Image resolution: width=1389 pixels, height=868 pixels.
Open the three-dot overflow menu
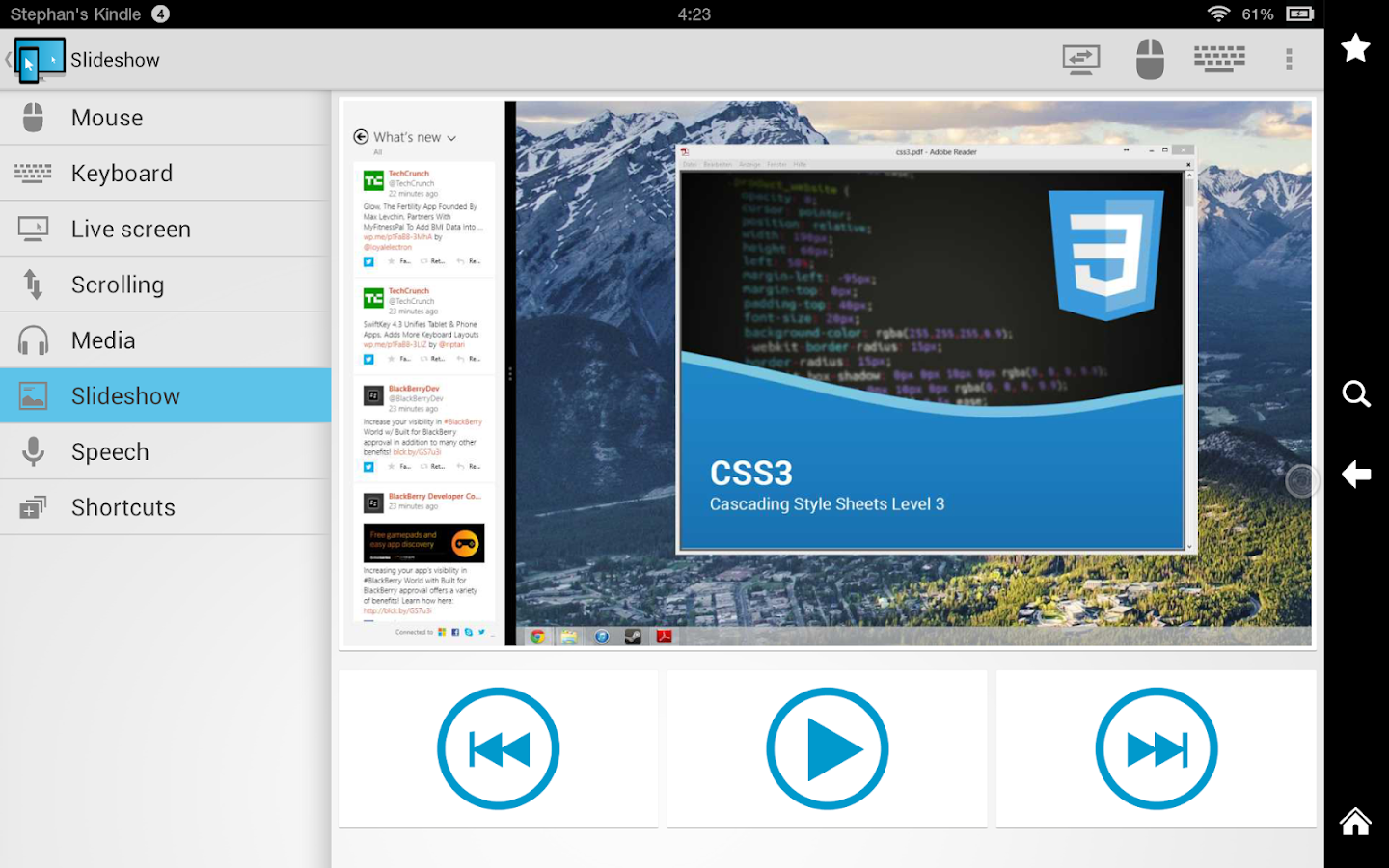pos(1290,59)
